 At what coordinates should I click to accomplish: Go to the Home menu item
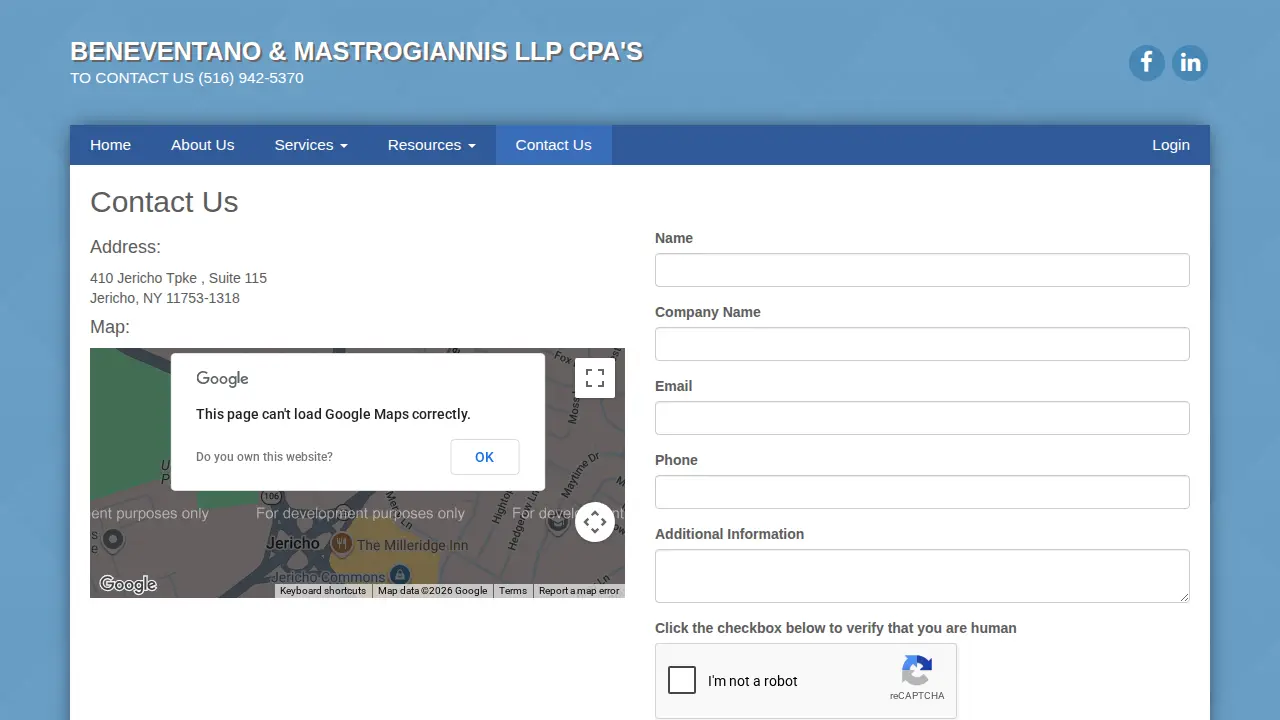coord(110,145)
